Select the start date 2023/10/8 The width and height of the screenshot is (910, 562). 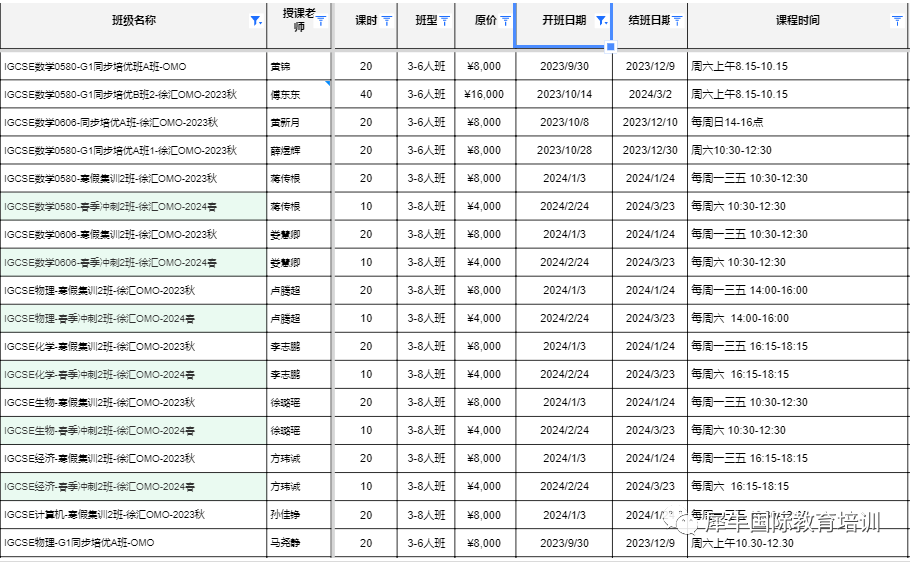(x=564, y=122)
